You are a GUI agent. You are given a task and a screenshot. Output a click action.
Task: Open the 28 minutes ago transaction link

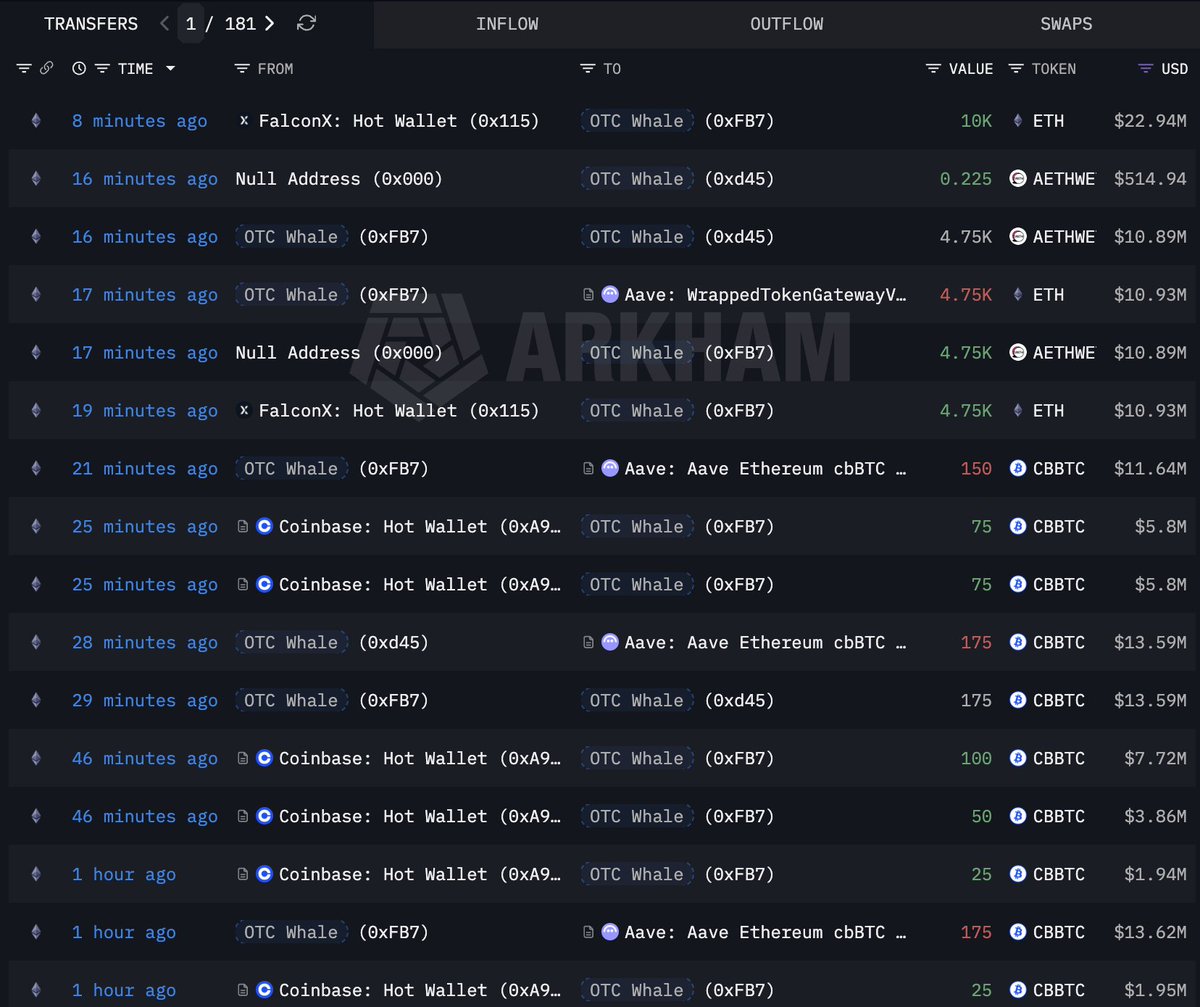tap(144, 643)
